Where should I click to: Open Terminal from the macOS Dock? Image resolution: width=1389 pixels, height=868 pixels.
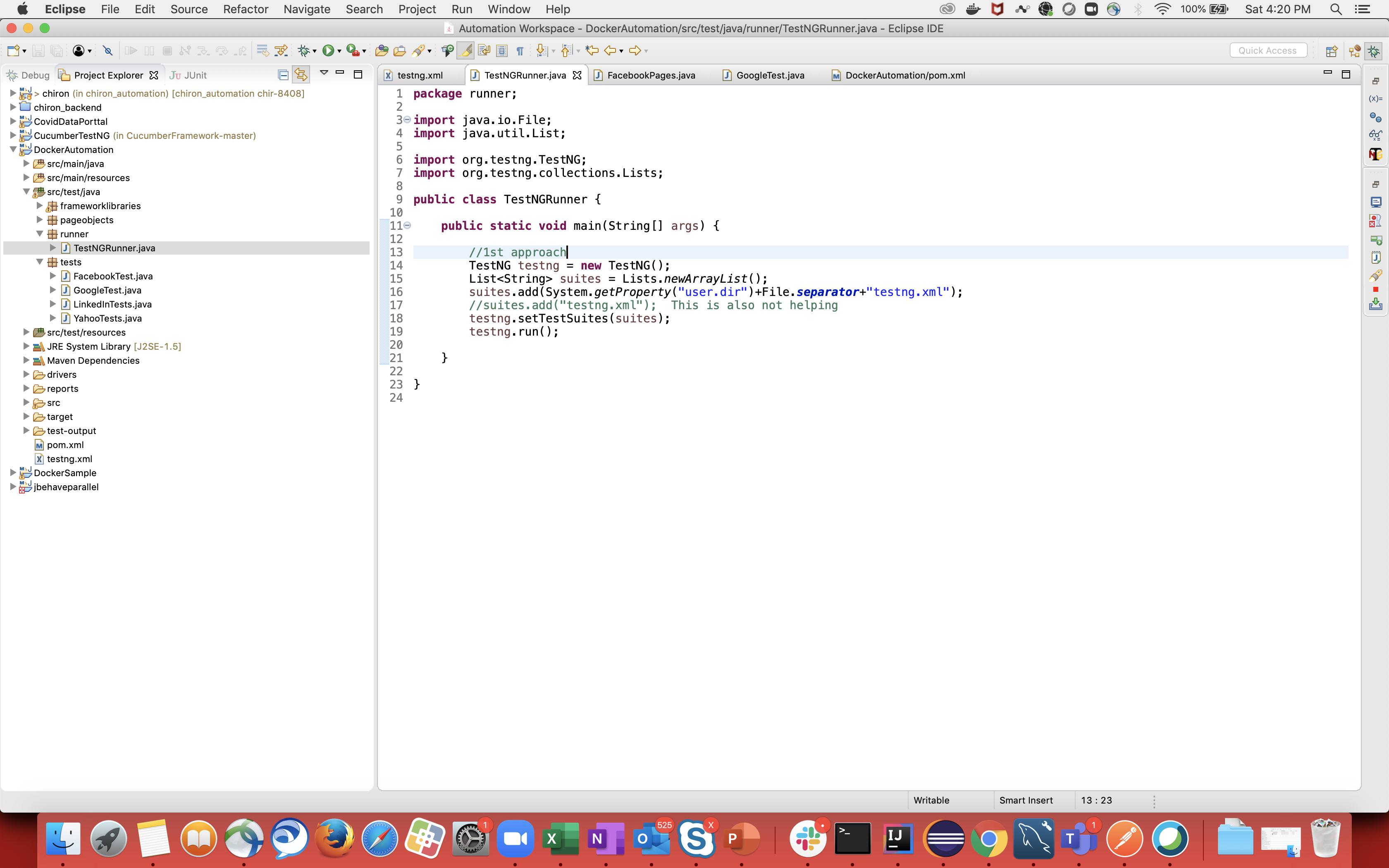852,838
